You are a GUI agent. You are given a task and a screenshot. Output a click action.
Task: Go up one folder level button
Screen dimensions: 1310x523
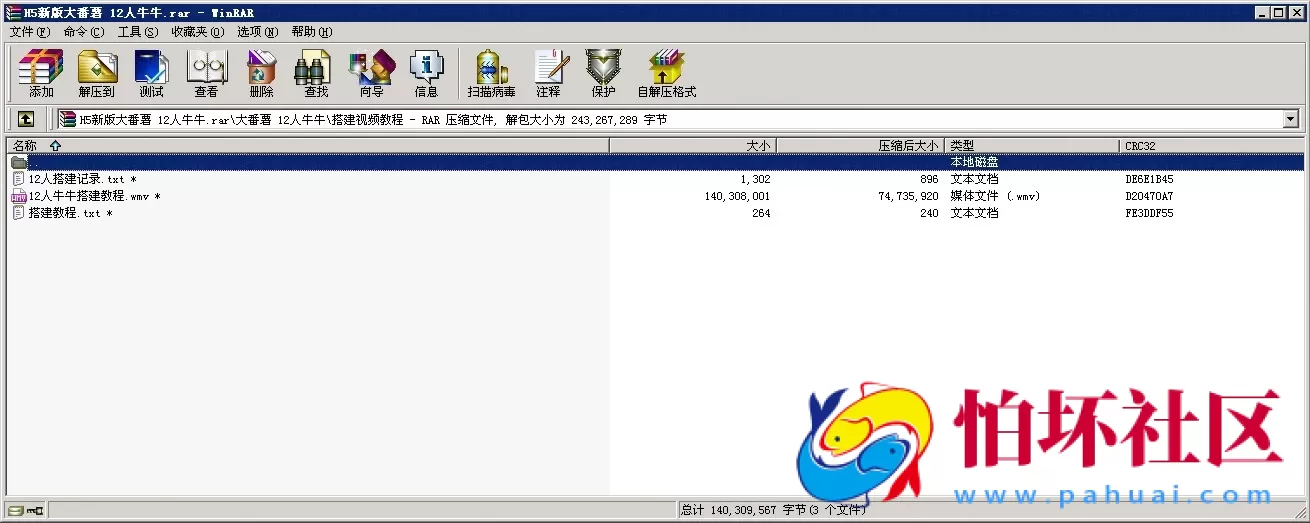tap(26, 119)
